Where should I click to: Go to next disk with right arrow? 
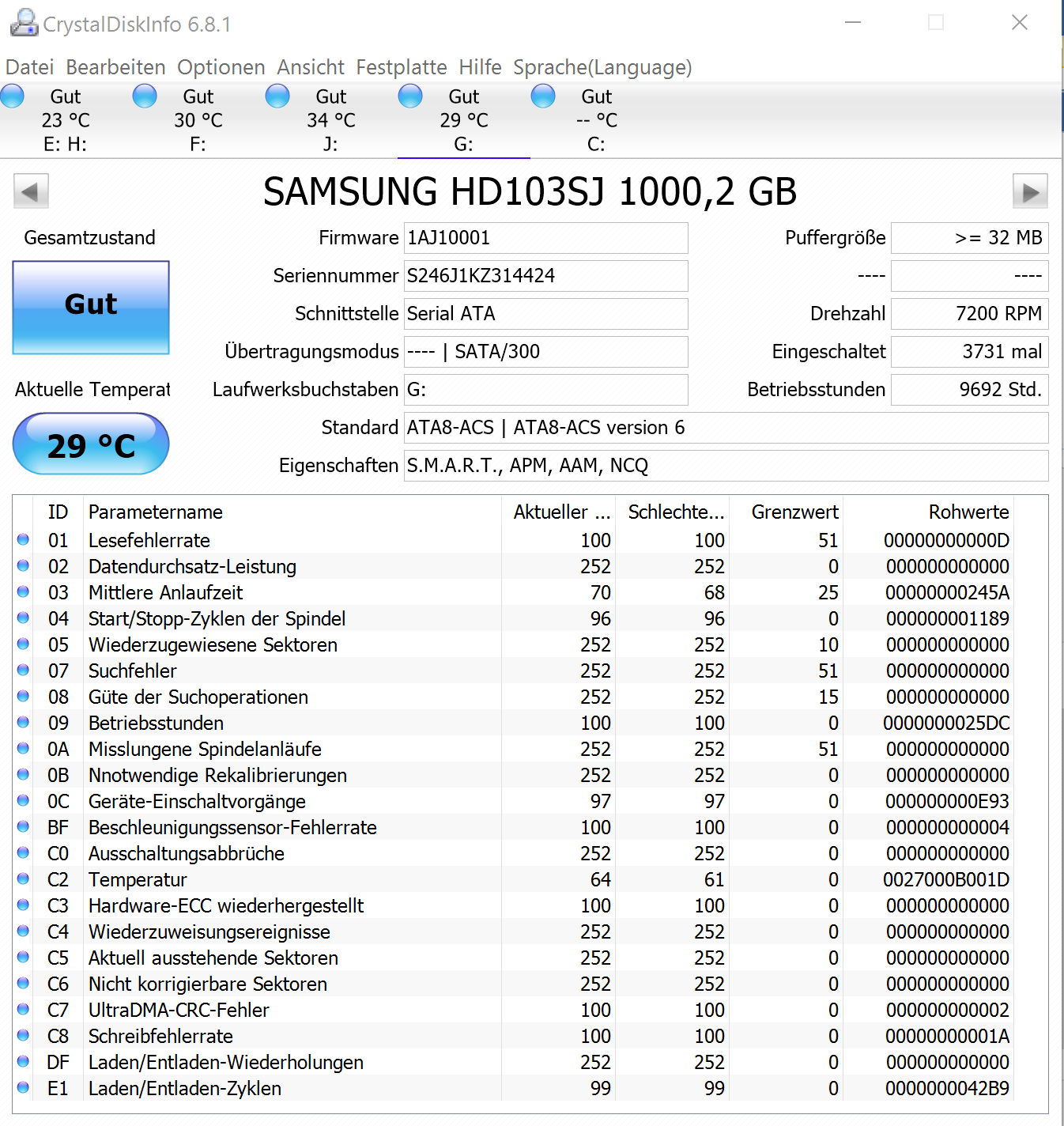click(x=1030, y=191)
